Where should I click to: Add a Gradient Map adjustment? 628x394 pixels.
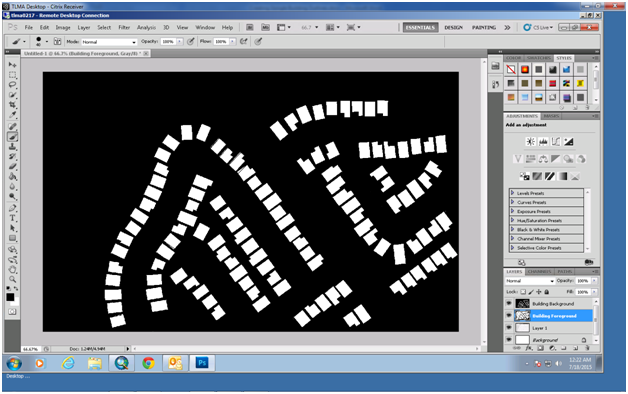(563, 176)
